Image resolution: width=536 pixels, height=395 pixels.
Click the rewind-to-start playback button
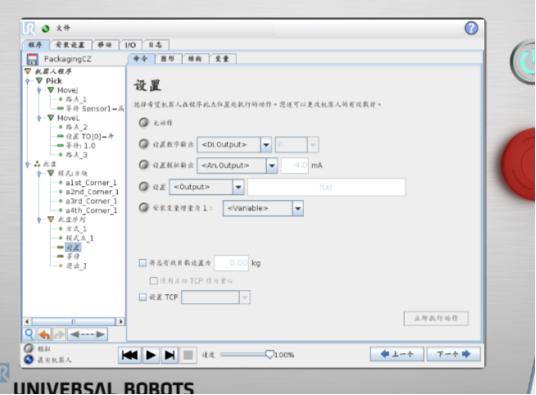(x=130, y=355)
